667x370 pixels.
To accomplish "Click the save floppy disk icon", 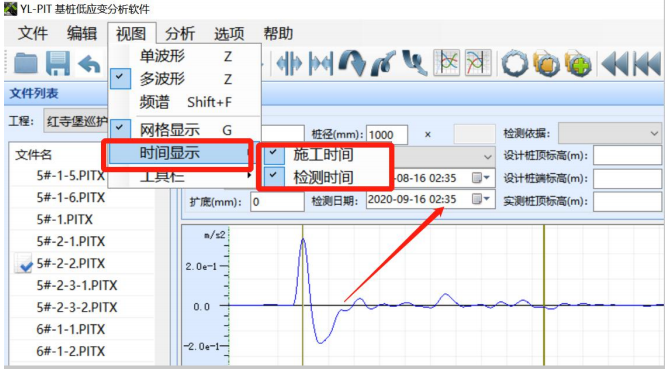I will click(x=58, y=64).
